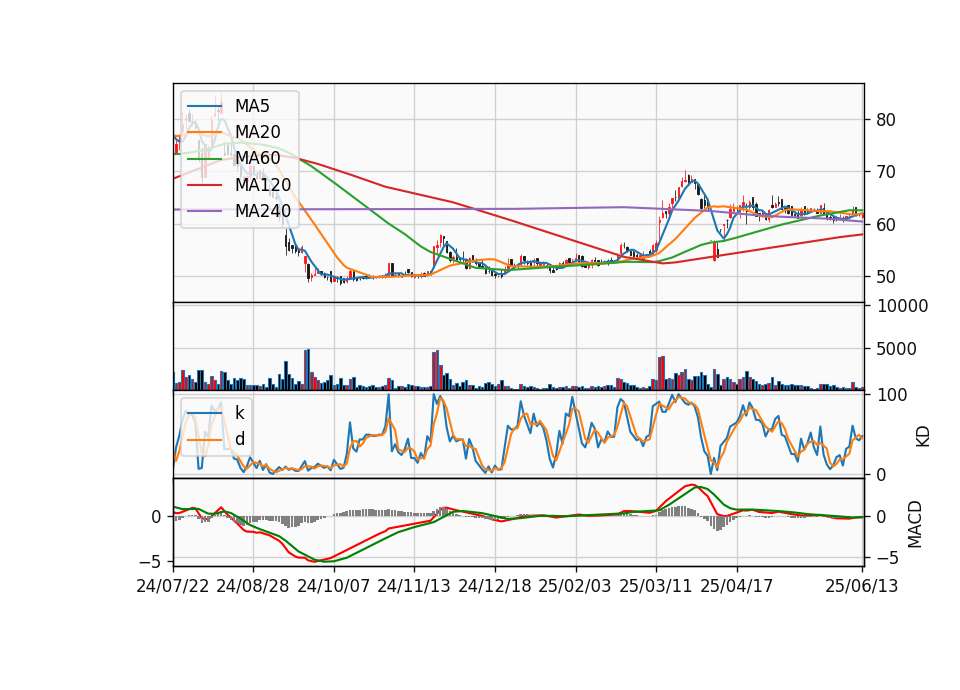Click the 25/04/17 date axis label

(737, 586)
